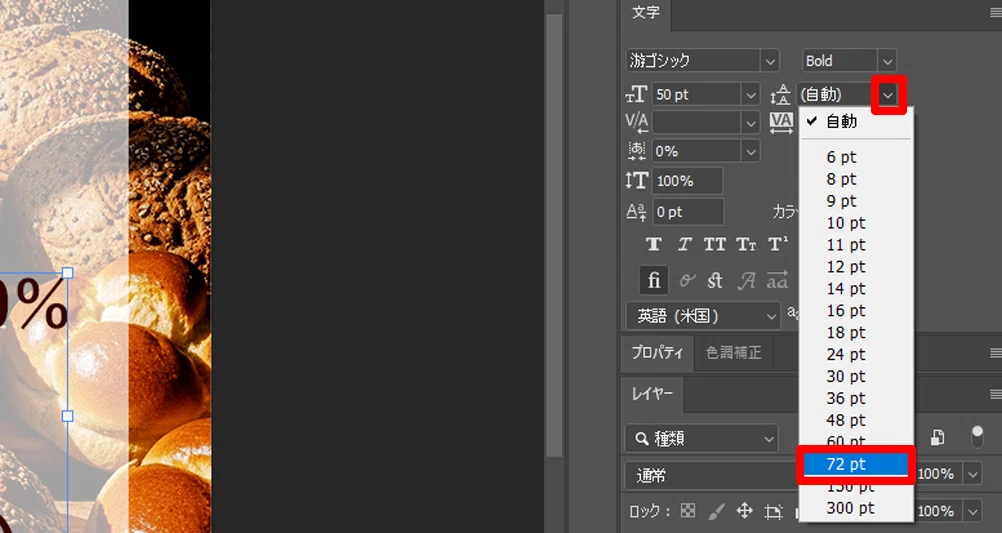
Task: Click the kerning V/A icon
Action: (636, 121)
